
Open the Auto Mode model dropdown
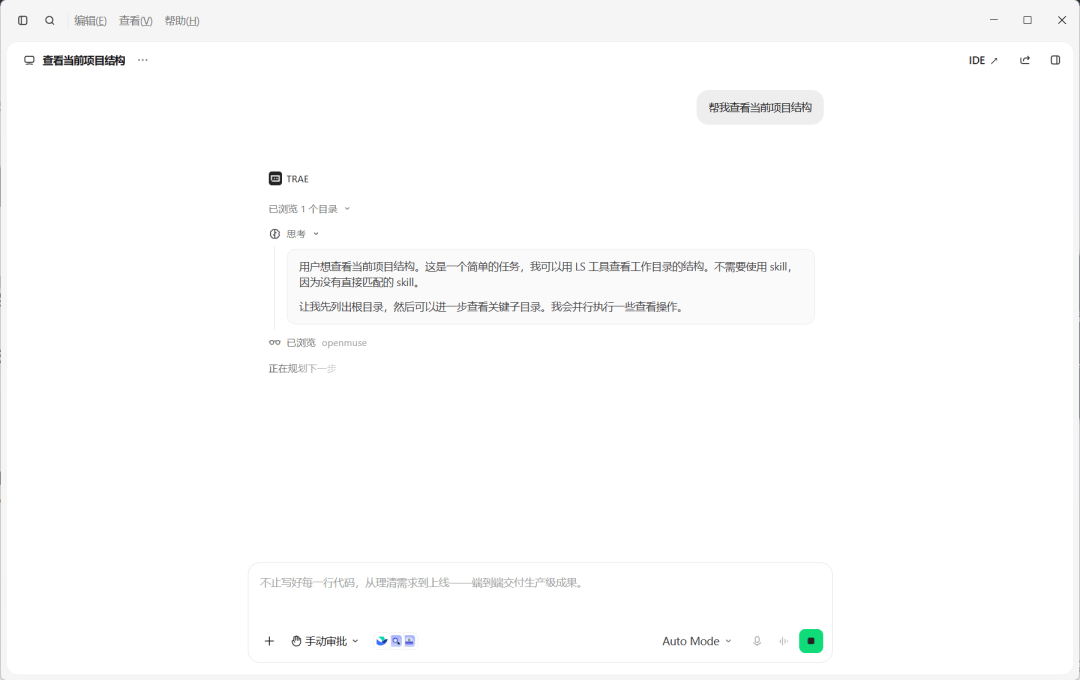[x=696, y=641]
